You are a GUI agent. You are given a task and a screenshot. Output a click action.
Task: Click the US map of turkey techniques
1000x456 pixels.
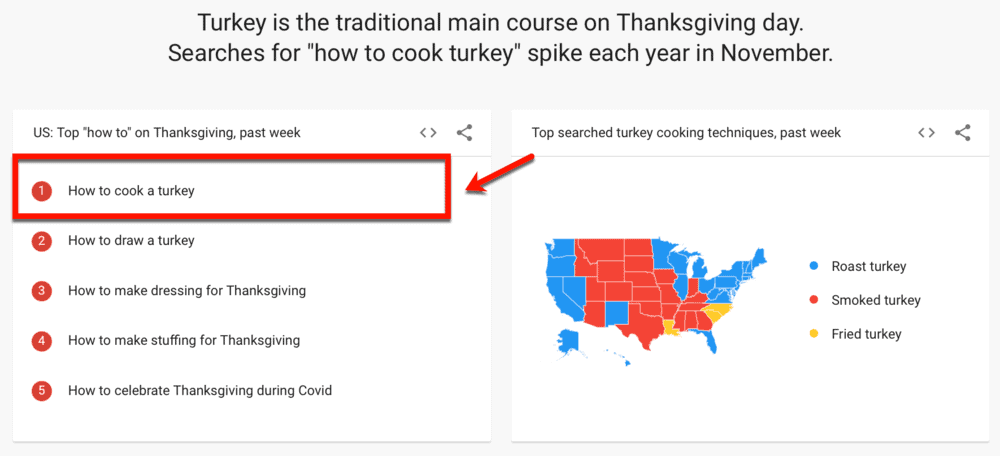[650, 295]
